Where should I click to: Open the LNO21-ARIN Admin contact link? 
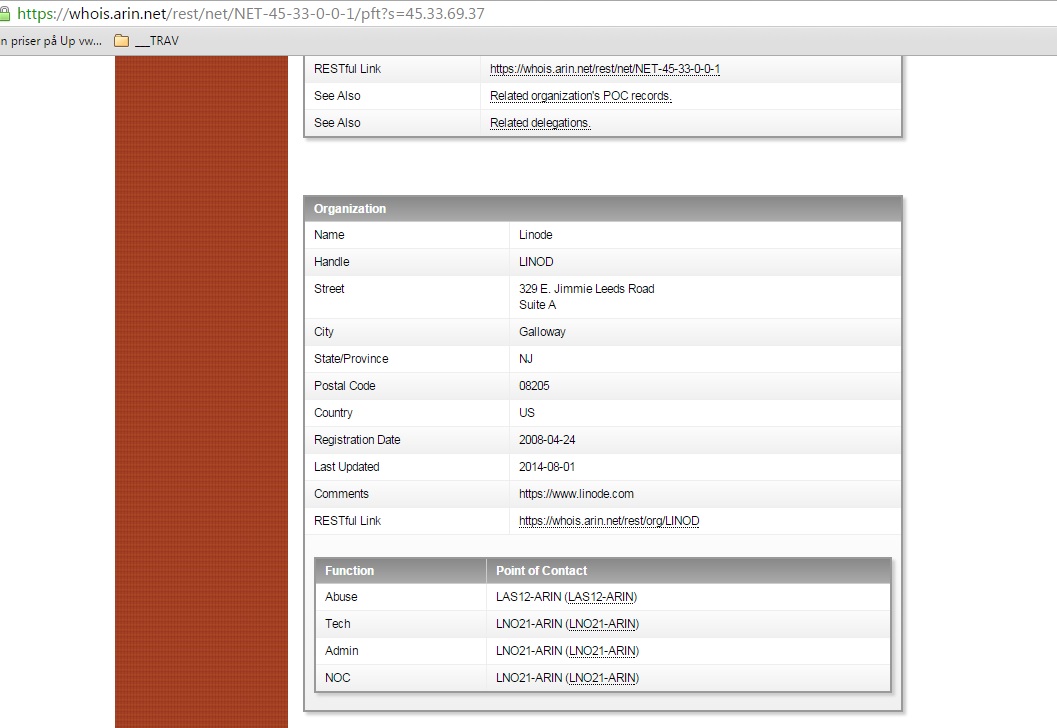click(603, 651)
